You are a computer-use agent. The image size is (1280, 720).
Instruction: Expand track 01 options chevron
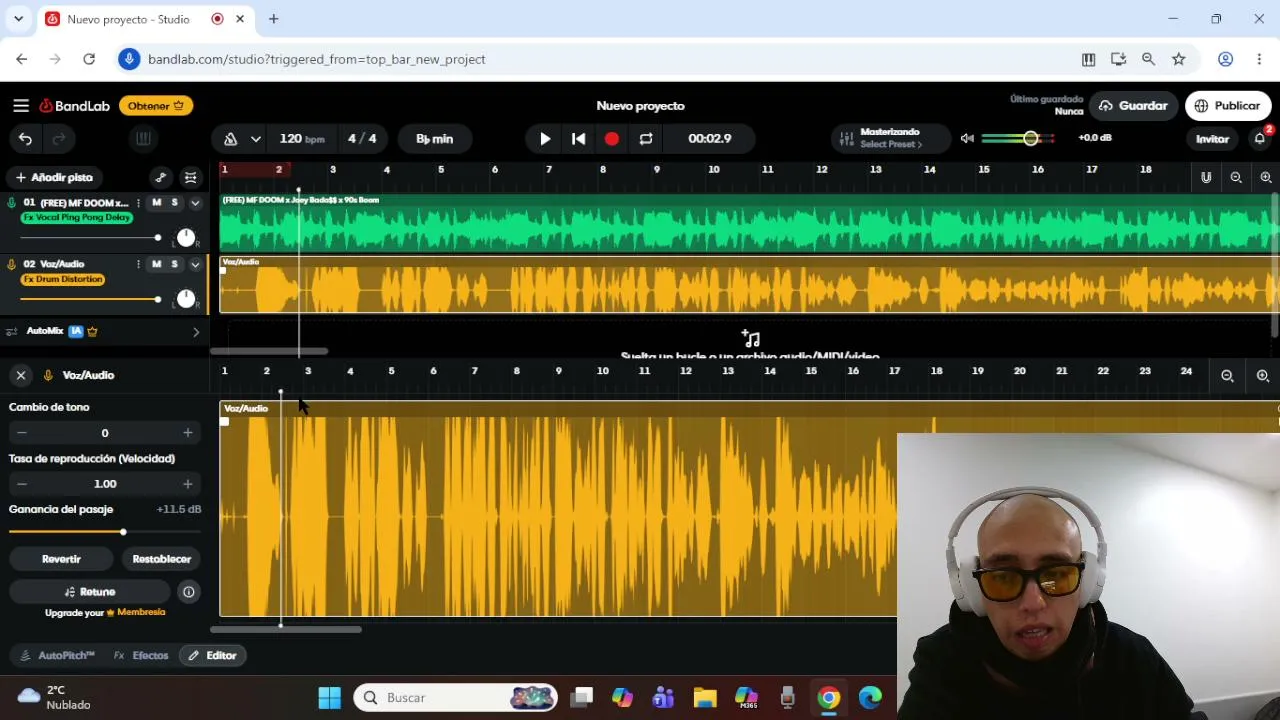click(195, 203)
